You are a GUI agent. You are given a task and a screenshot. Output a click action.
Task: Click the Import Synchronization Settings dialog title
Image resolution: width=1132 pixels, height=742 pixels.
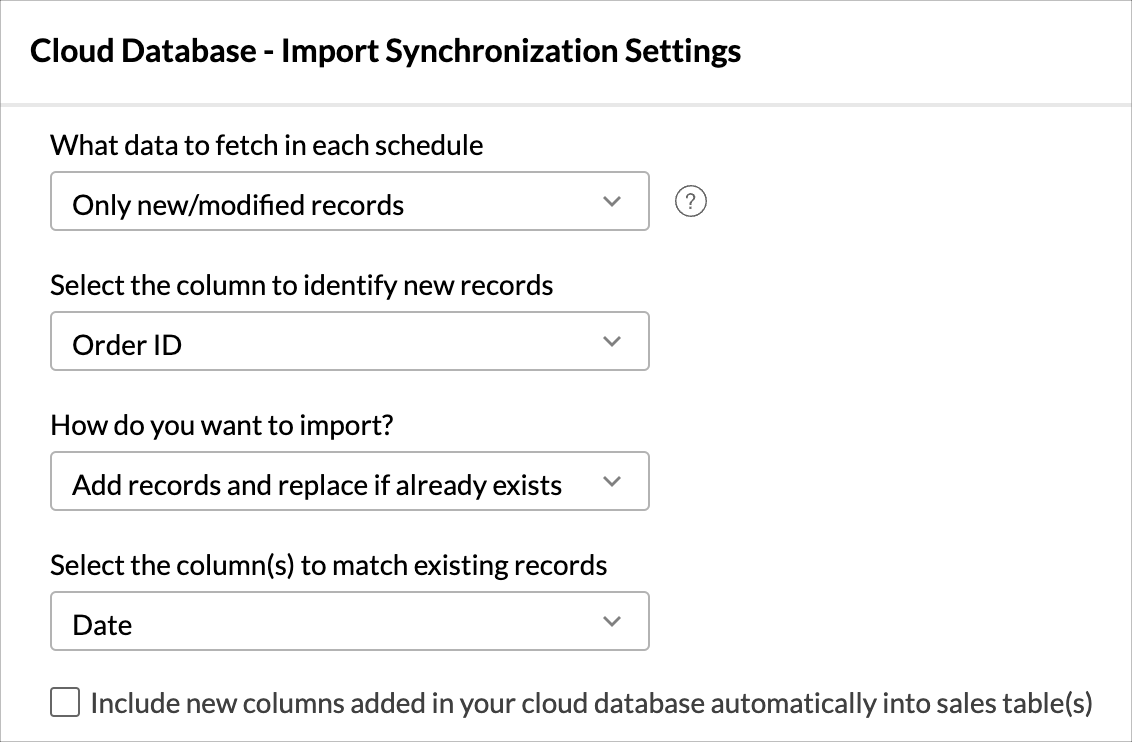point(385,52)
